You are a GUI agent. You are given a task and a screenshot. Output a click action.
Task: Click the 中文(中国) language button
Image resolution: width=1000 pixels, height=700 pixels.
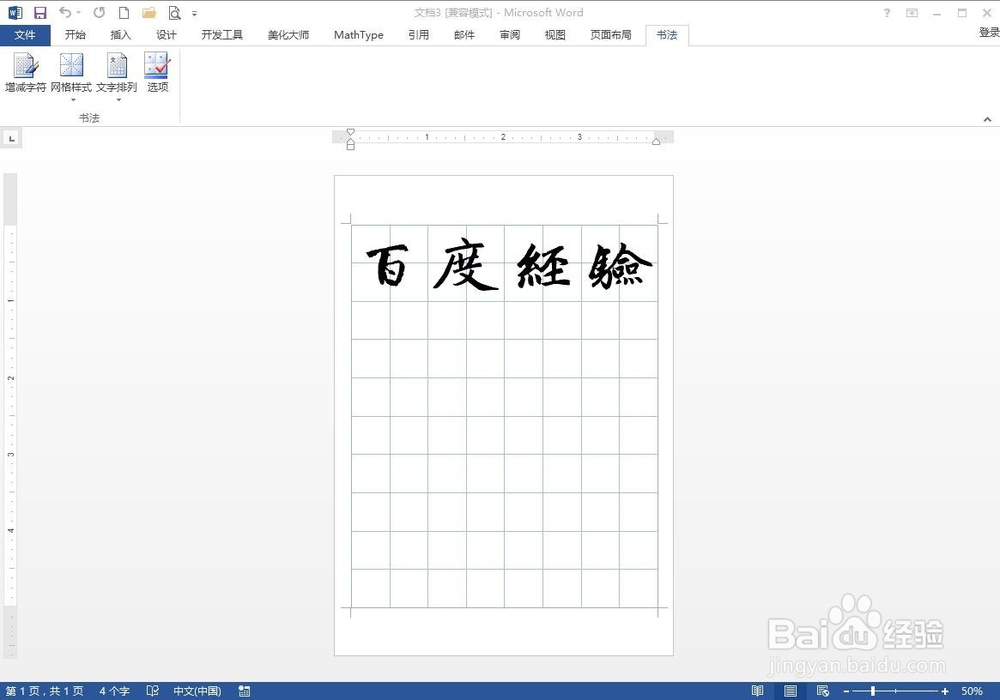pos(197,690)
